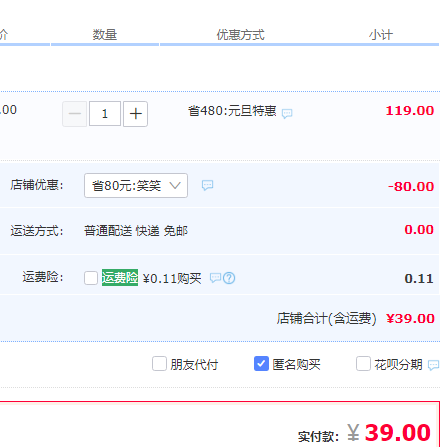This screenshot has width=447, height=447.
Task: Check the 朋友代付 option
Action: 159,363
